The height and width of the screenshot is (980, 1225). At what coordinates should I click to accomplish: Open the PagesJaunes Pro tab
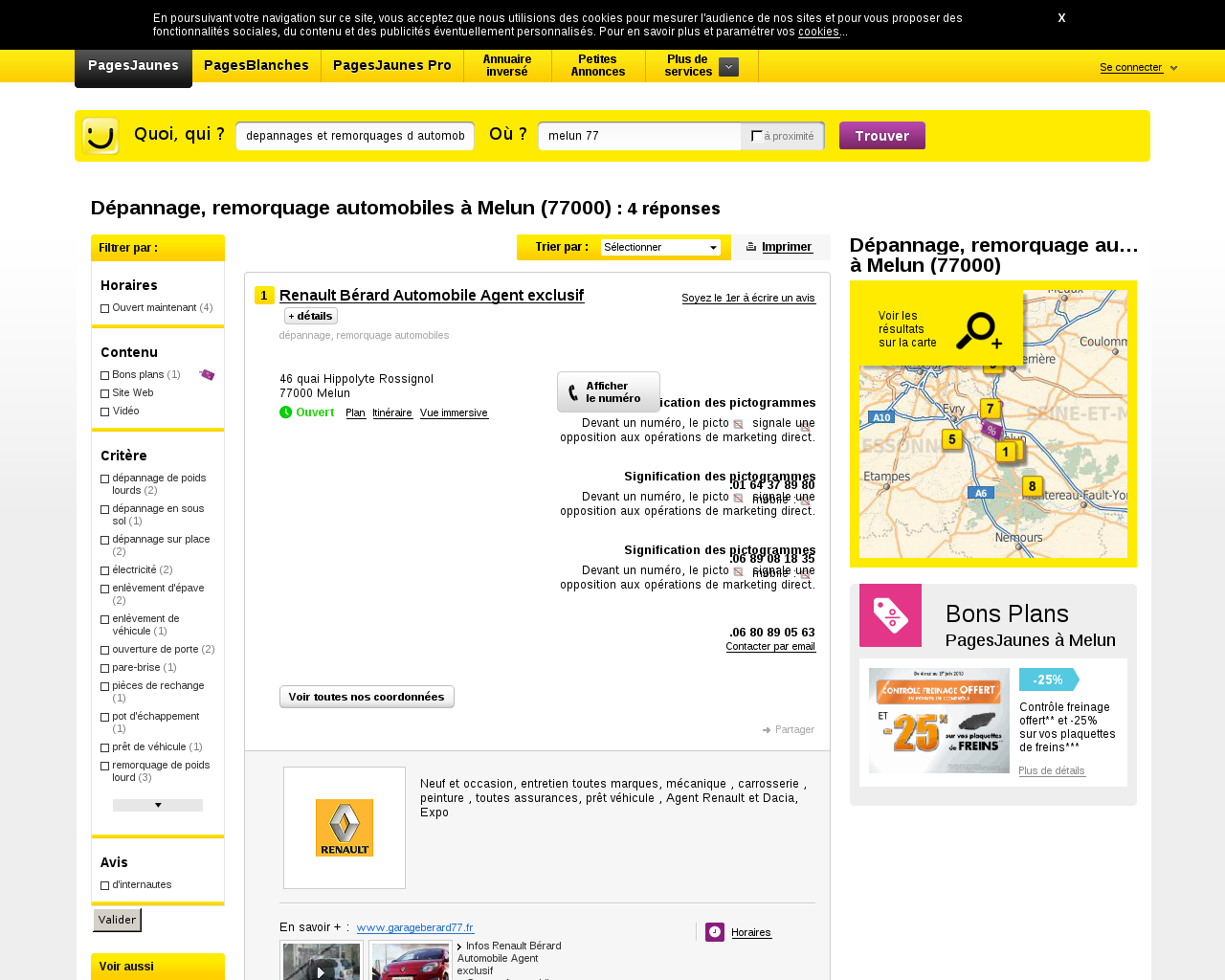point(392,66)
